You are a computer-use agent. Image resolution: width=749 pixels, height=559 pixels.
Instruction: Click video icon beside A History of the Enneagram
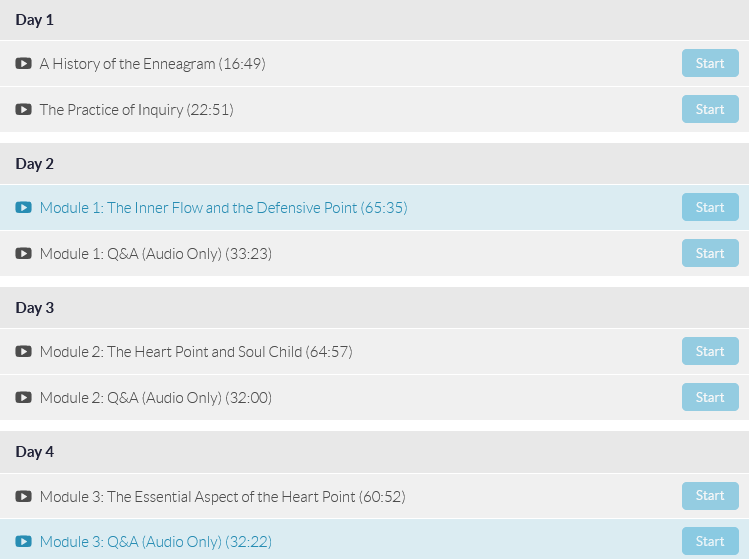(23, 64)
